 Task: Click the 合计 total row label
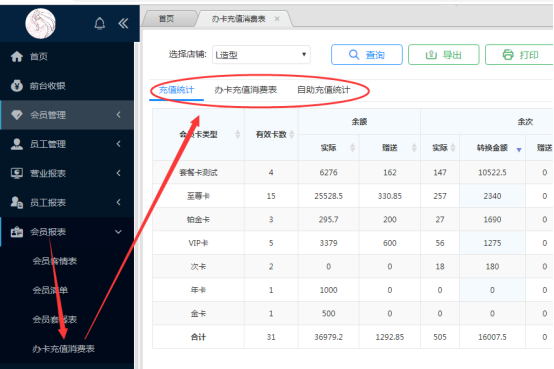click(x=198, y=337)
